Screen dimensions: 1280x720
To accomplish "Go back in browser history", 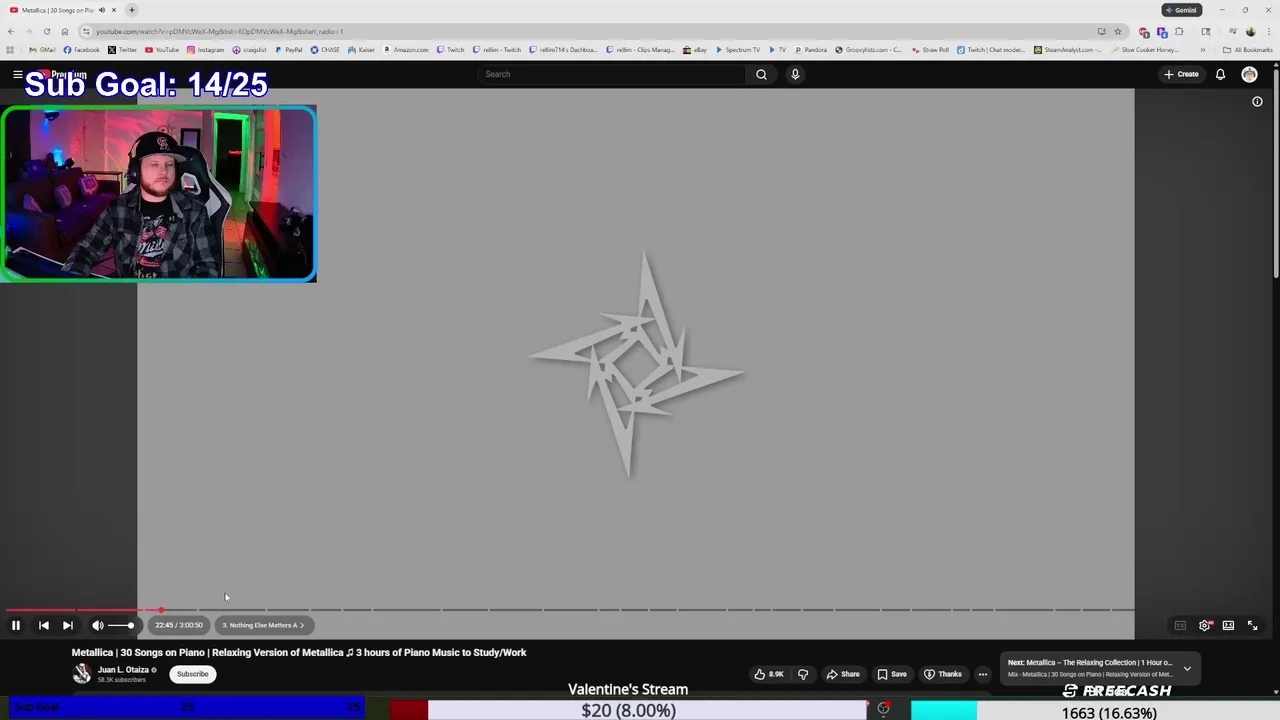I will pos(10,31).
